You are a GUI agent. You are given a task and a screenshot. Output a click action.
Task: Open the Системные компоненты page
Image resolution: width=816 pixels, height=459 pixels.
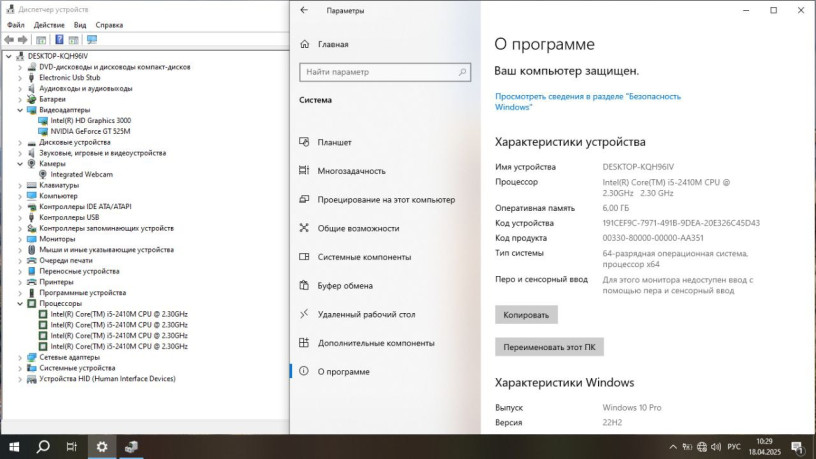pos(364,257)
